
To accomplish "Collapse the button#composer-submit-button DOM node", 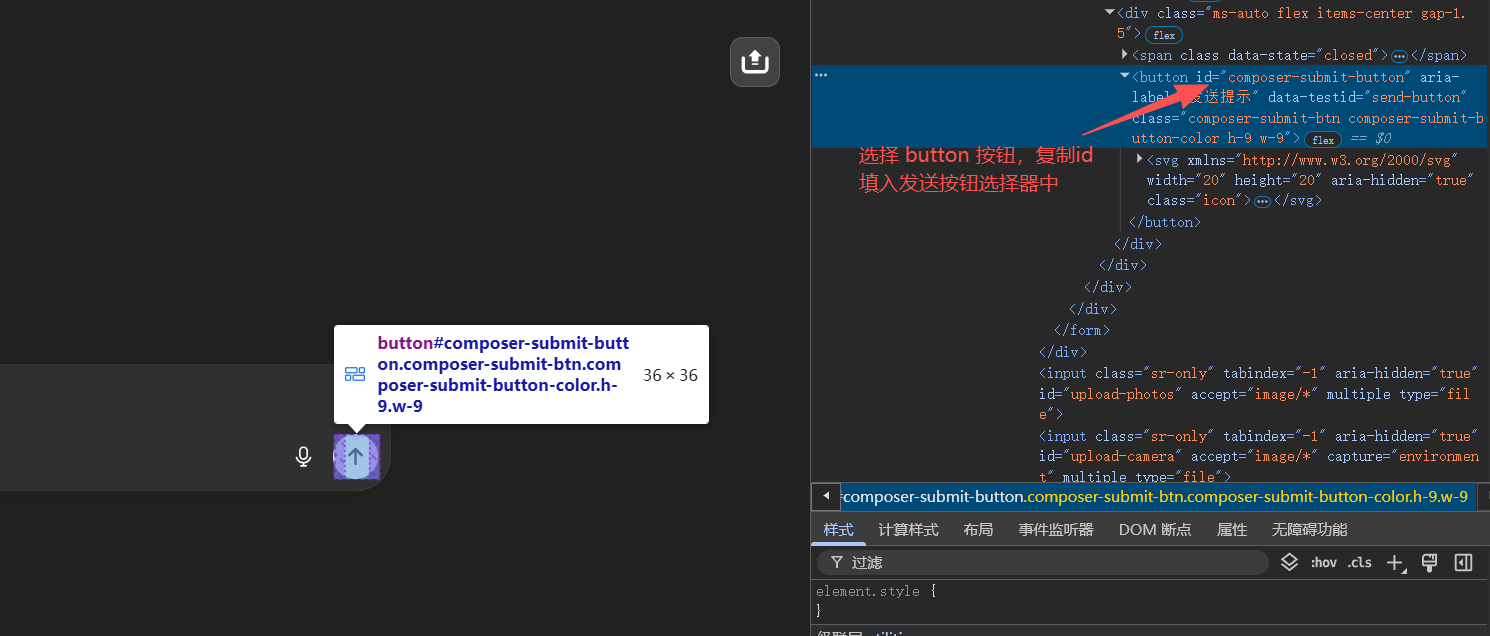I will click(1124, 75).
